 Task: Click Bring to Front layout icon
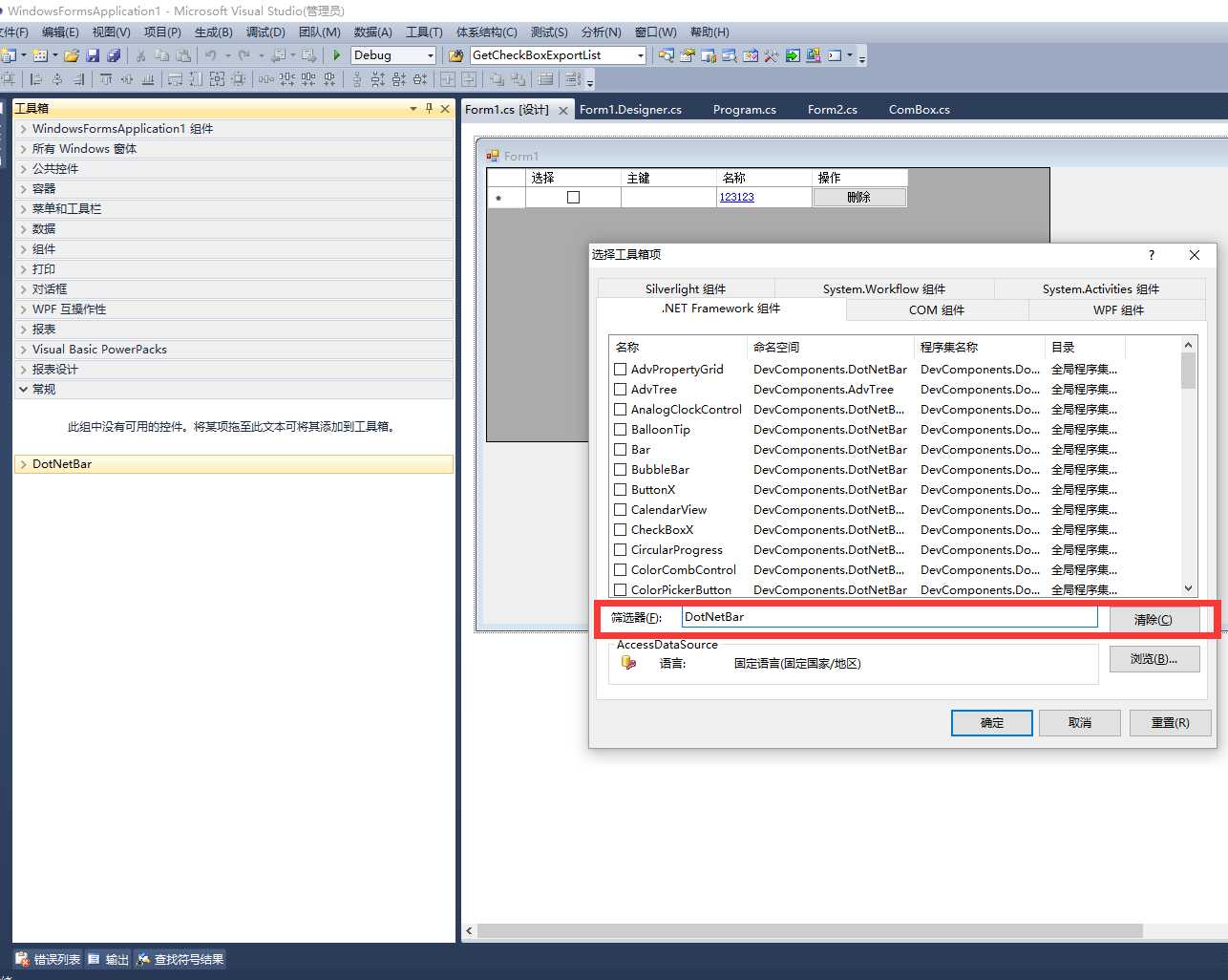pos(498,79)
